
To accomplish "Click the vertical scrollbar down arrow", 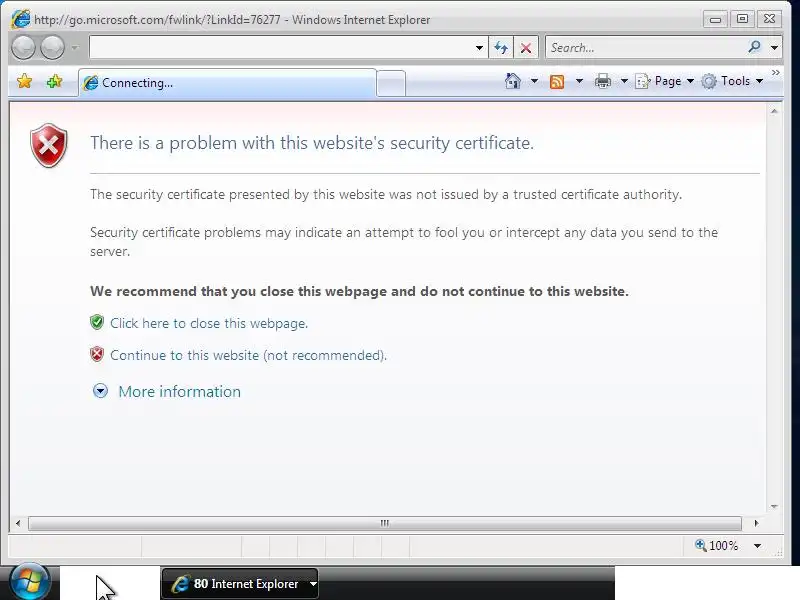I will point(774,506).
